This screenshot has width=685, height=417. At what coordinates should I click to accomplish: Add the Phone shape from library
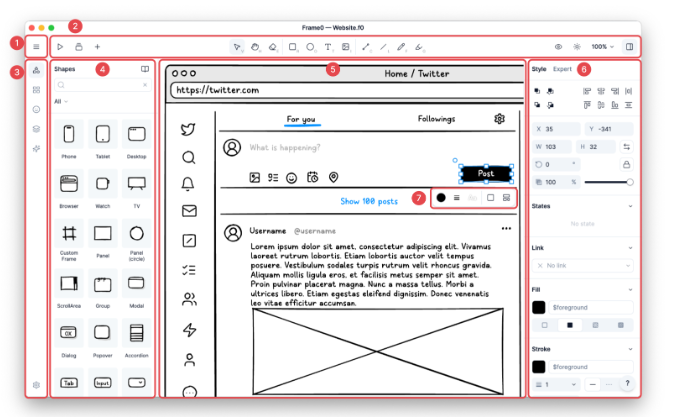[69, 137]
